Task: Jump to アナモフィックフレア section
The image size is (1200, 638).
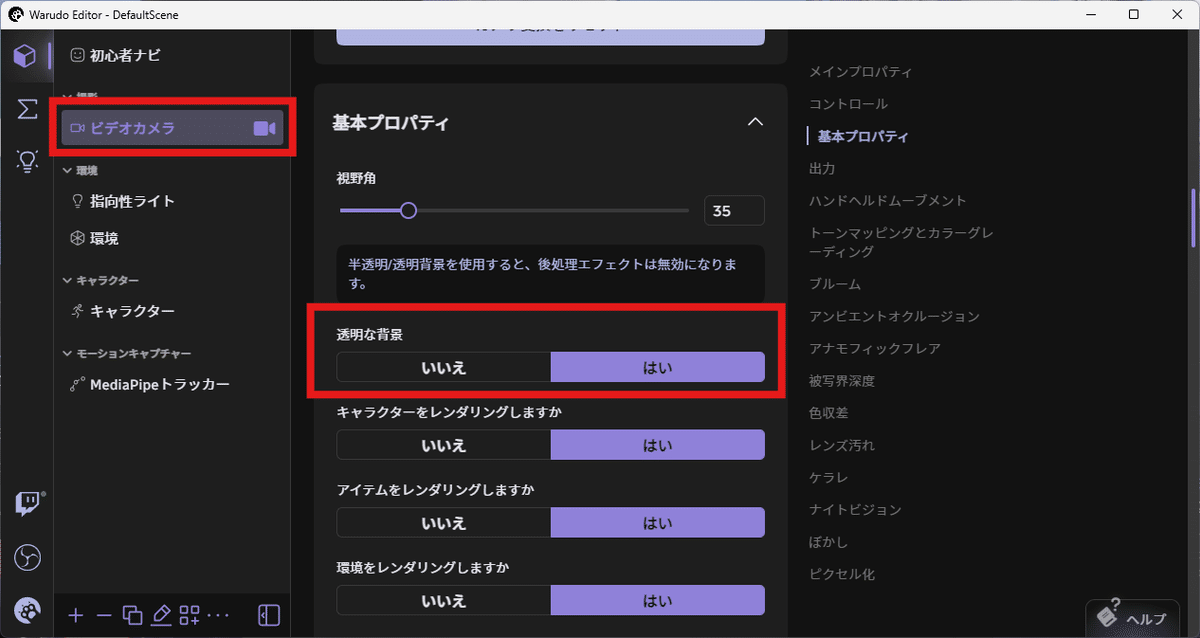Action: (x=875, y=348)
